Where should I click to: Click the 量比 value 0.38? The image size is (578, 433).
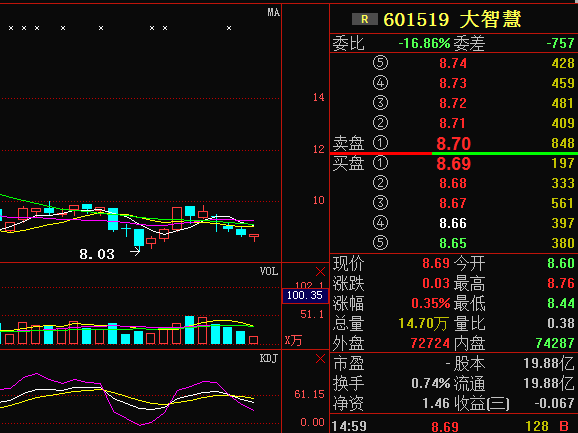click(x=561, y=323)
